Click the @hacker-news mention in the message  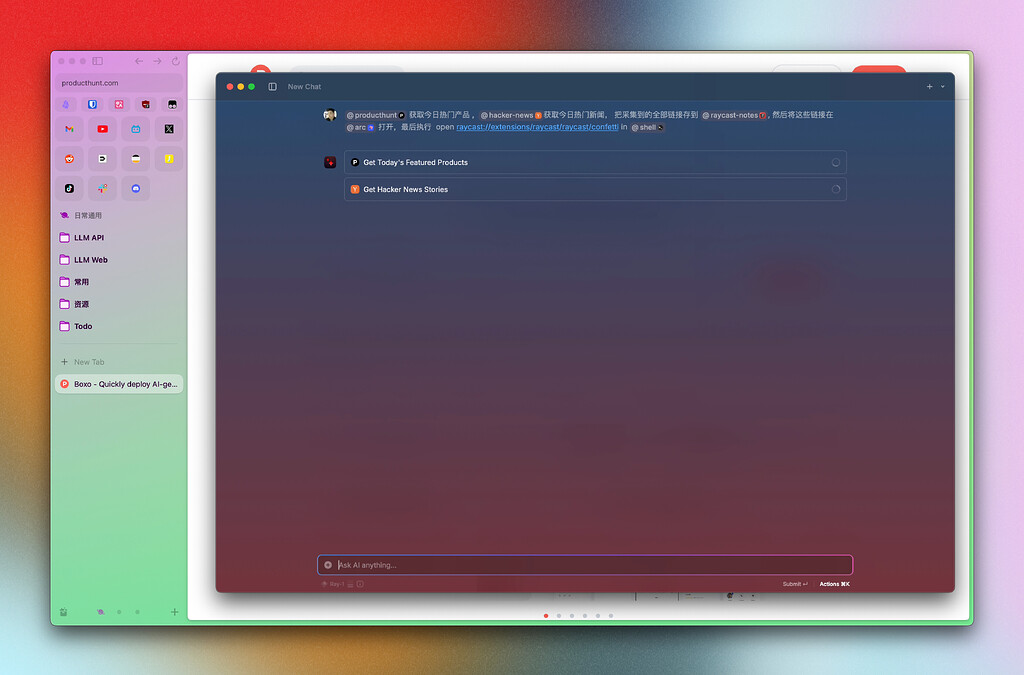[x=511, y=116]
